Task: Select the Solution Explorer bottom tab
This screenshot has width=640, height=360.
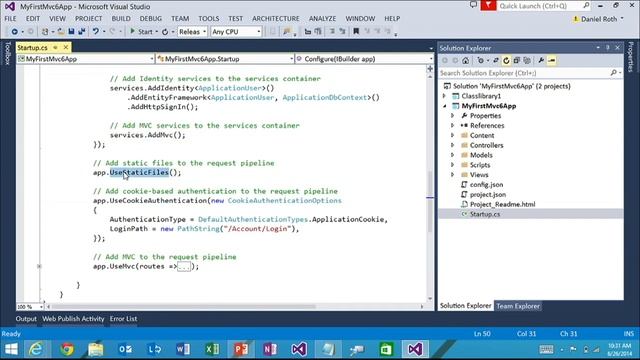Action: (x=465, y=306)
